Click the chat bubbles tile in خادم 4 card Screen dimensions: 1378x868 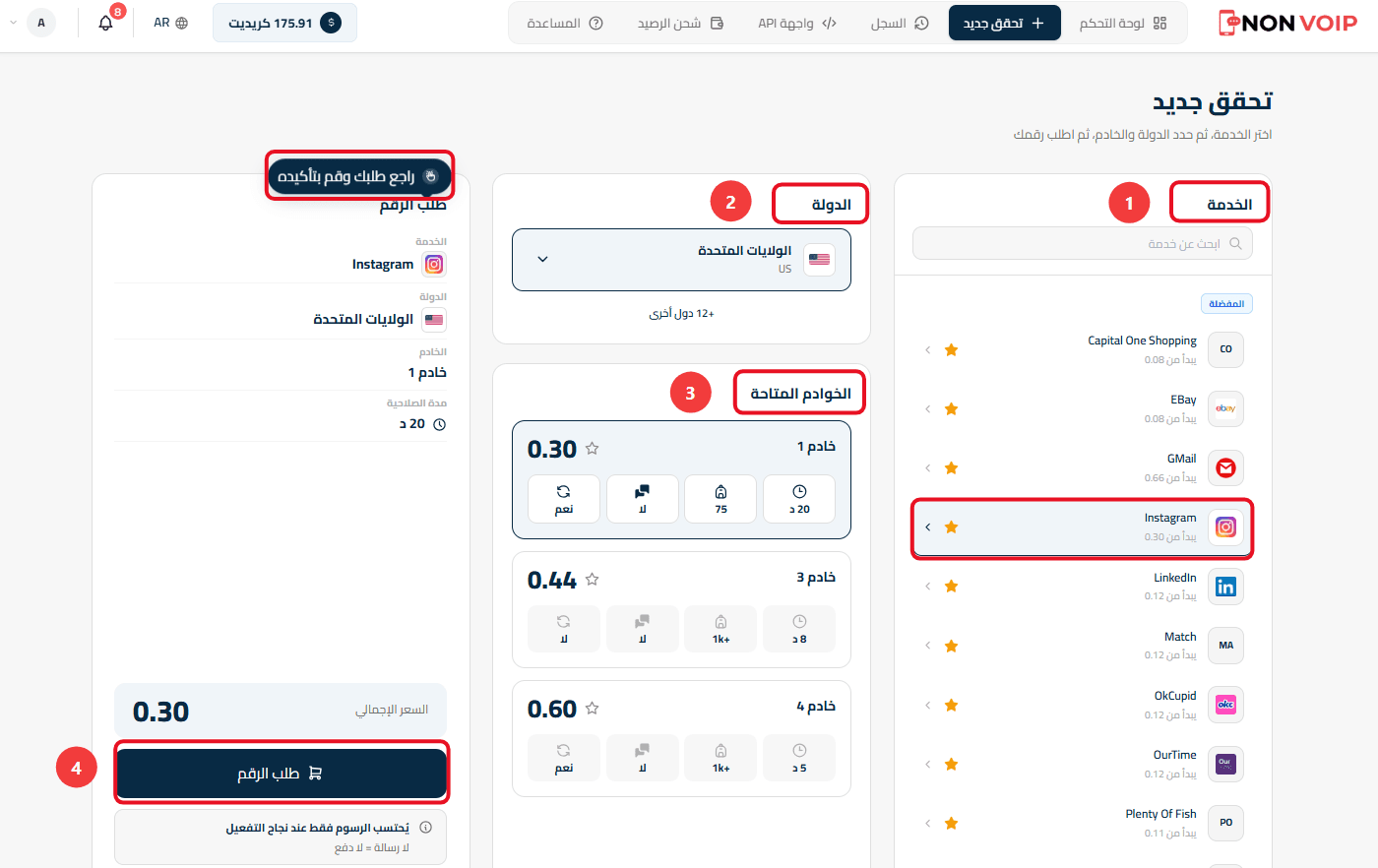coord(643,758)
